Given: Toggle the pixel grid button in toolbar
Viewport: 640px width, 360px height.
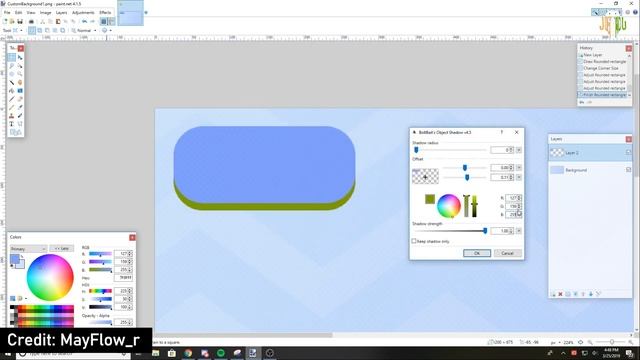Looking at the screenshot, I should coord(104,21).
